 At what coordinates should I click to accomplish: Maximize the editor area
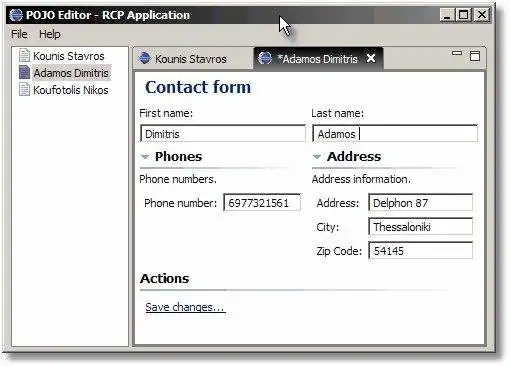(x=475, y=56)
